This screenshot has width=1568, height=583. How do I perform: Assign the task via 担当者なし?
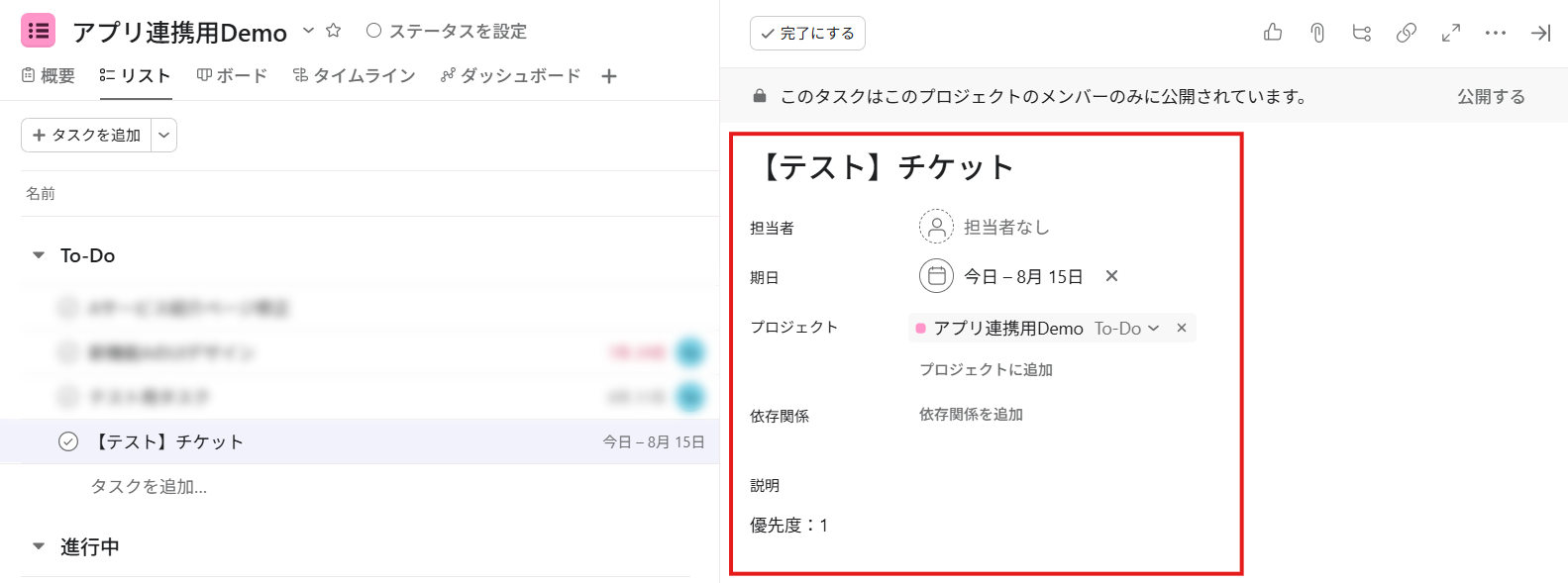tap(1006, 227)
